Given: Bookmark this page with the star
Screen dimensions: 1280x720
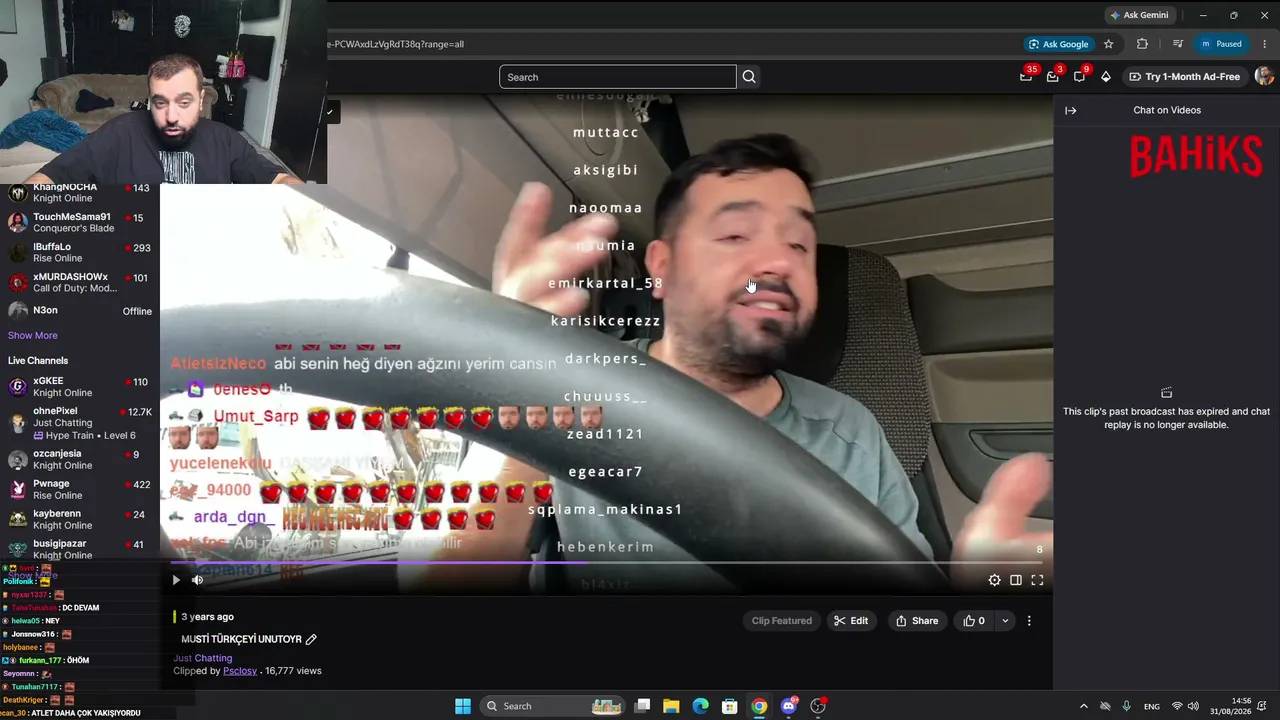Looking at the screenshot, I should [1108, 44].
